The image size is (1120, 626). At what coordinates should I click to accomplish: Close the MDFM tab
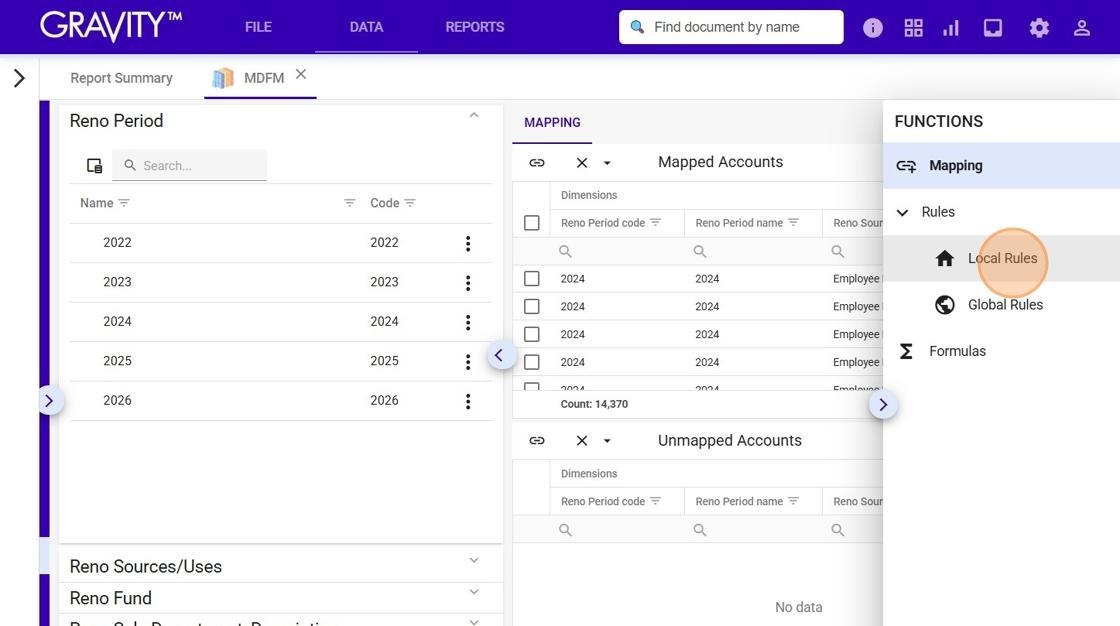[x=301, y=74]
